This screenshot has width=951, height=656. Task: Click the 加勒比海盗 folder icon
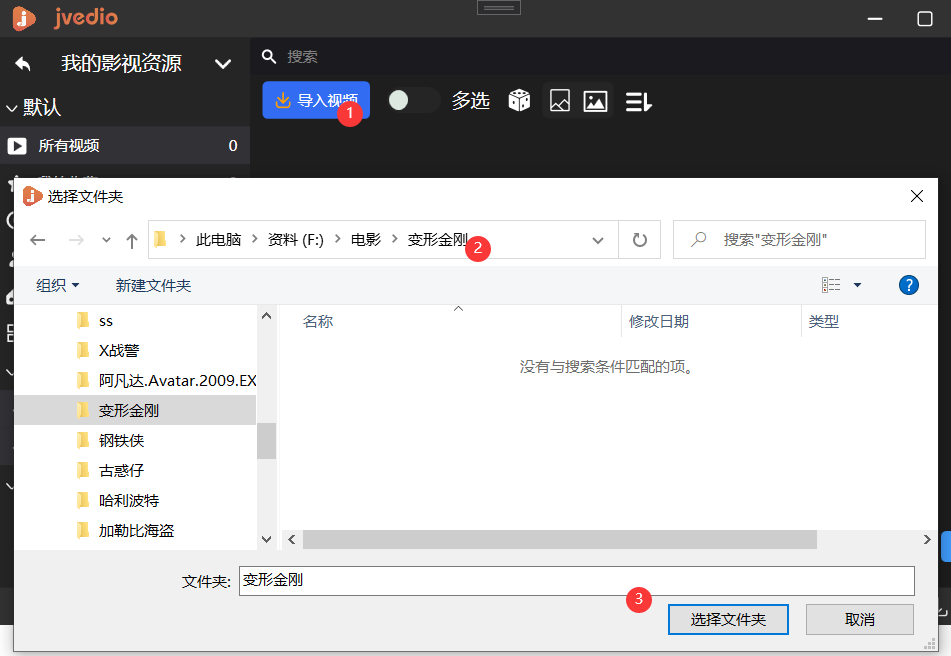tap(83, 530)
